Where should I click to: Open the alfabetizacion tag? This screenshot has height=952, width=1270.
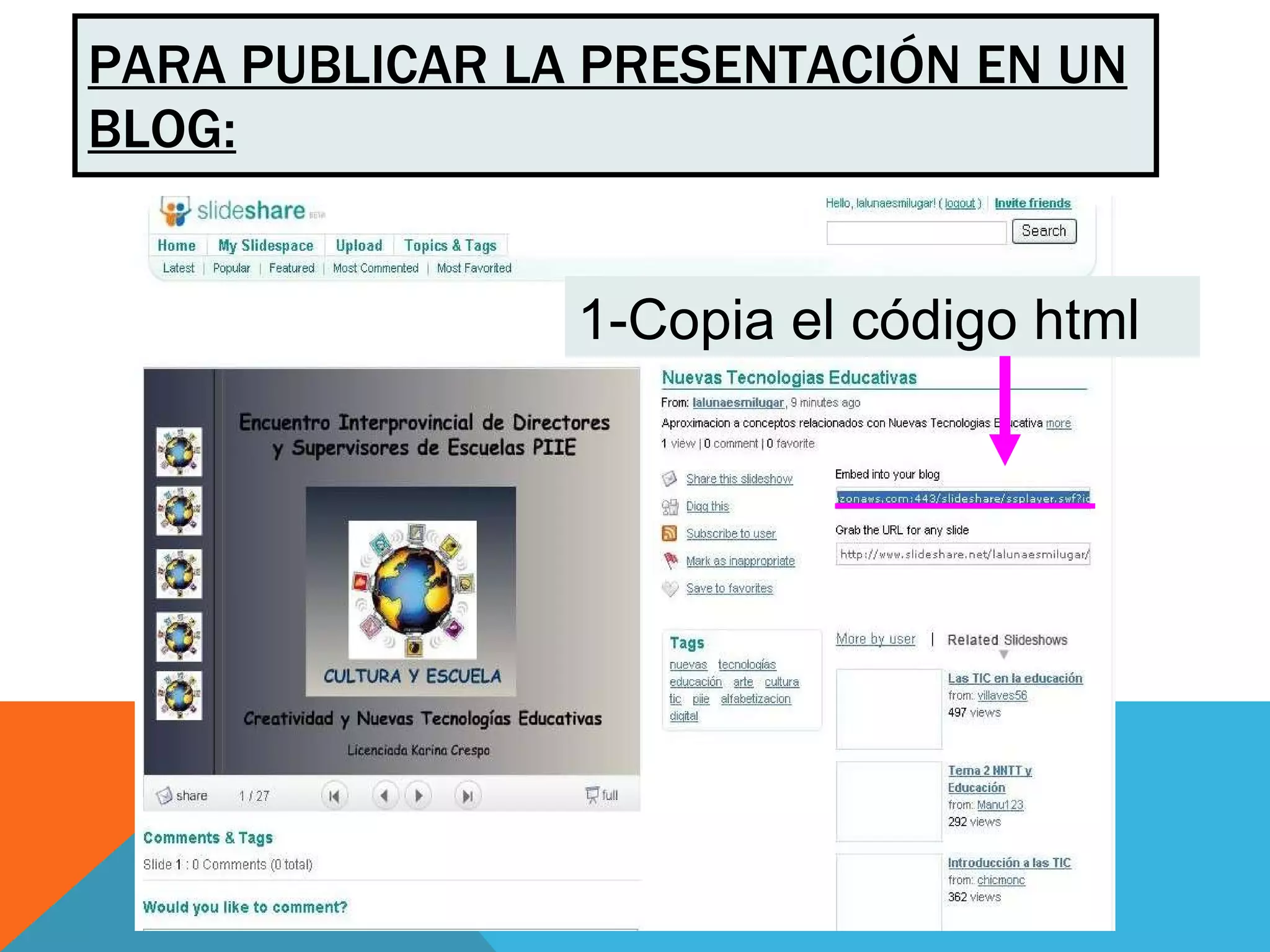point(755,699)
